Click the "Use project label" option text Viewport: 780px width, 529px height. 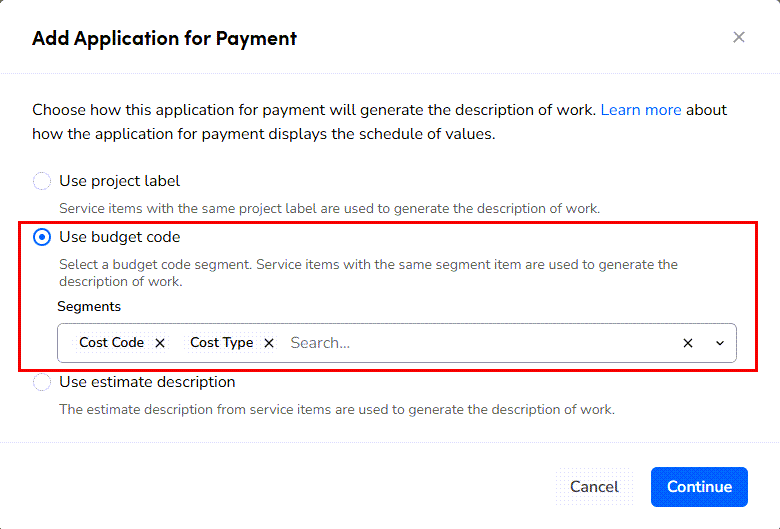(120, 181)
